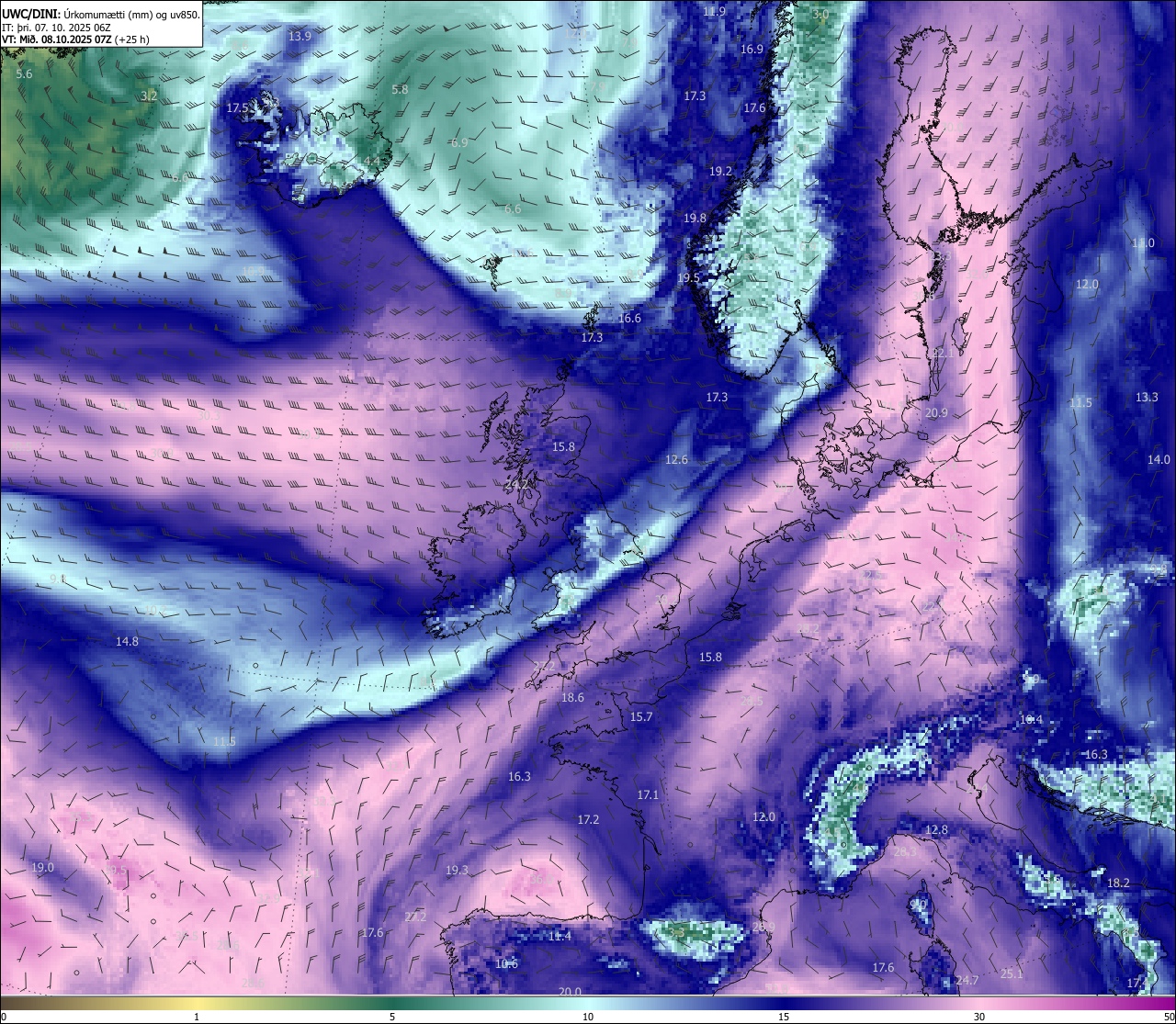Click the legend tick label 15
Screen dimensions: 1176x1024
pyautogui.click(x=784, y=1017)
